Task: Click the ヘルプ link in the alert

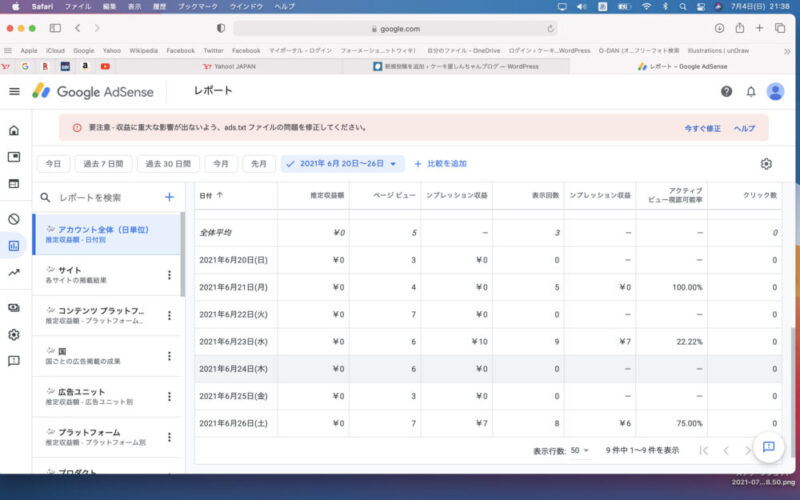Action: 744,129
